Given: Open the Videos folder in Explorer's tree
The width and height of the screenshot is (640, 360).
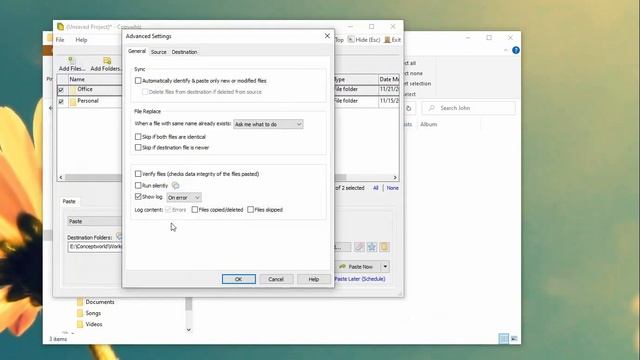Looking at the screenshot, I should (x=94, y=324).
